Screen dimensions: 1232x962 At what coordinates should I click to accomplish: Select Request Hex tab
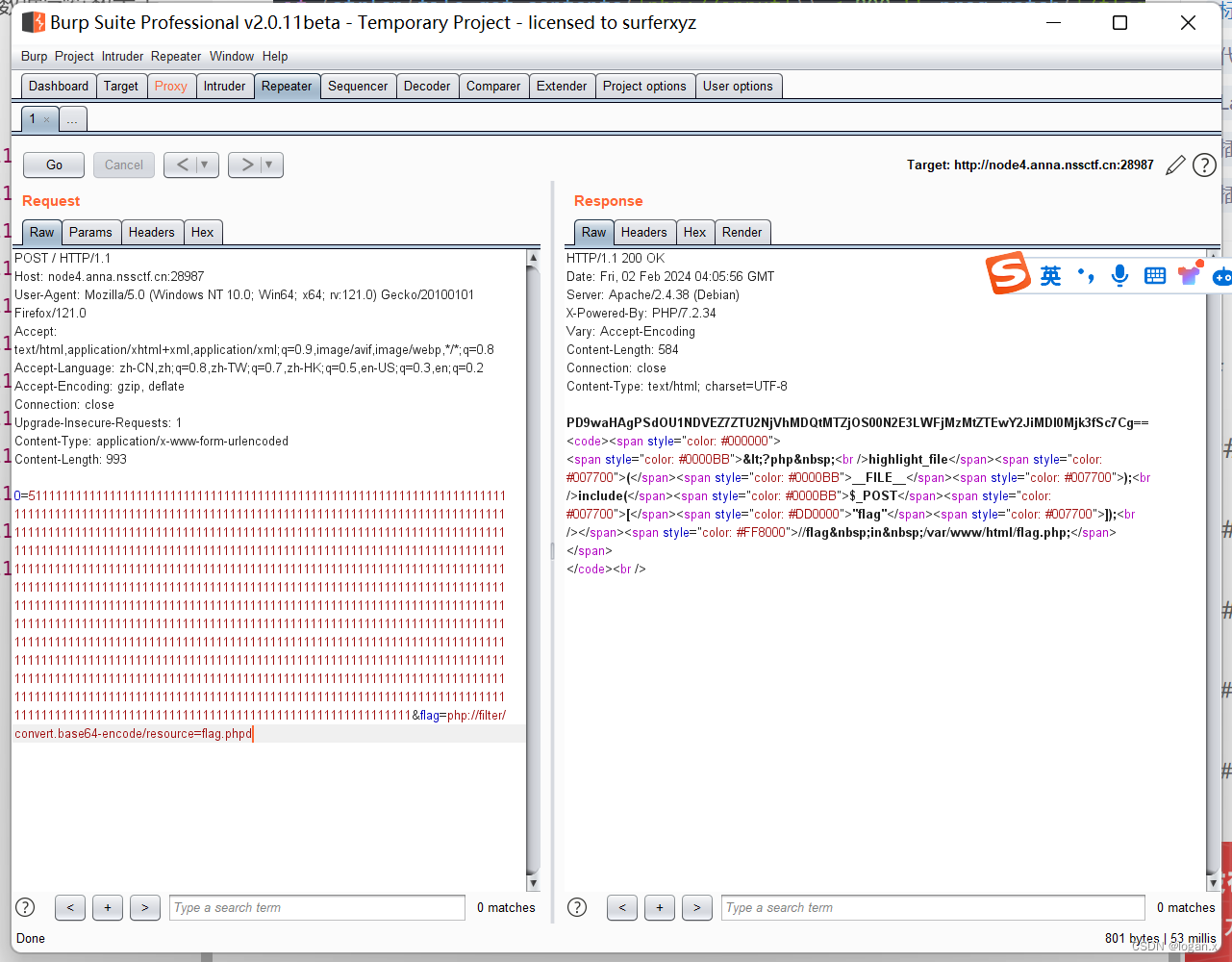click(202, 232)
